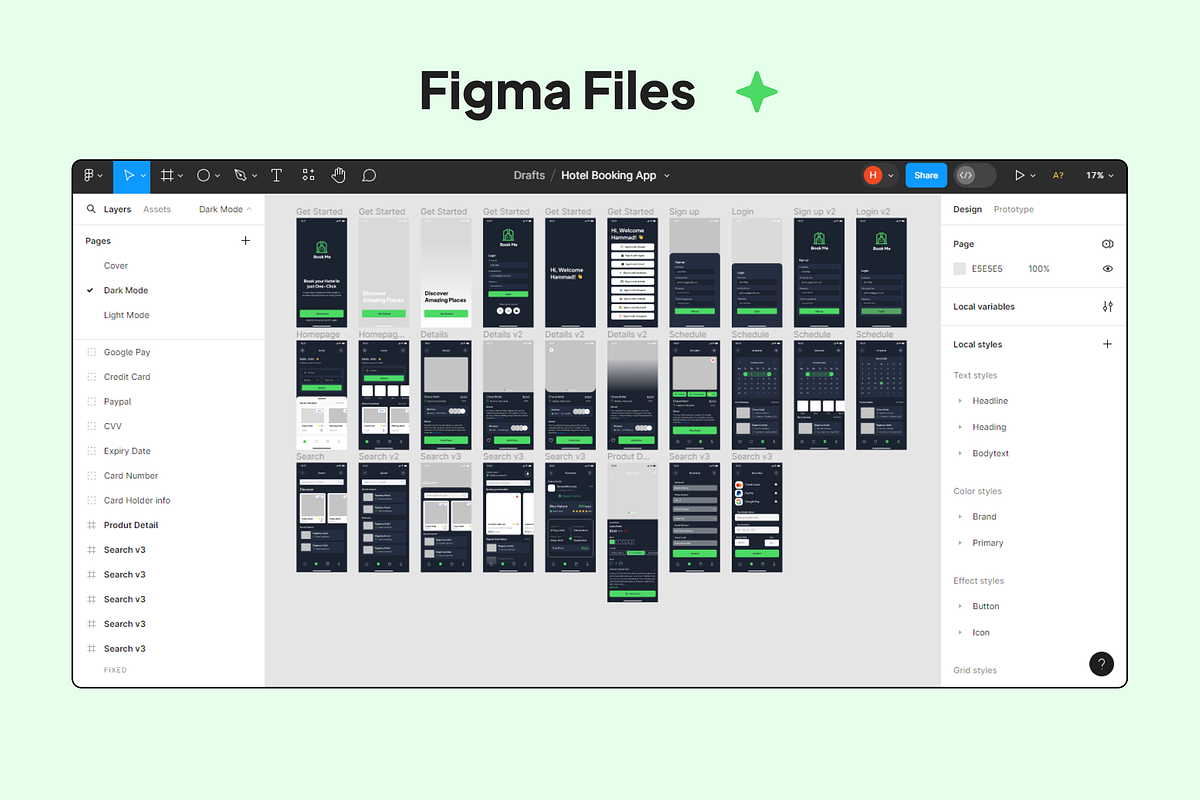The image size is (1200, 800).
Task: Click the search icon in Layers panel
Action: click(91, 209)
